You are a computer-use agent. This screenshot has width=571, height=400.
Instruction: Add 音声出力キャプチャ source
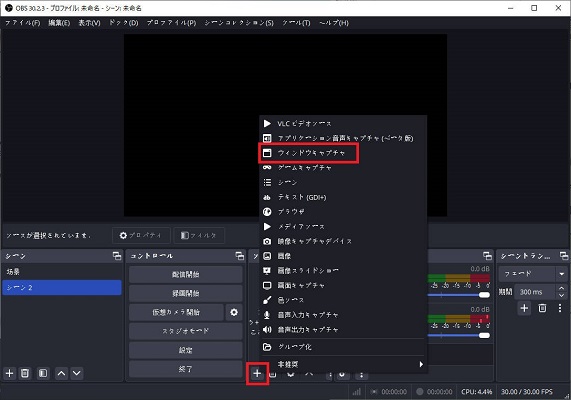click(343, 330)
